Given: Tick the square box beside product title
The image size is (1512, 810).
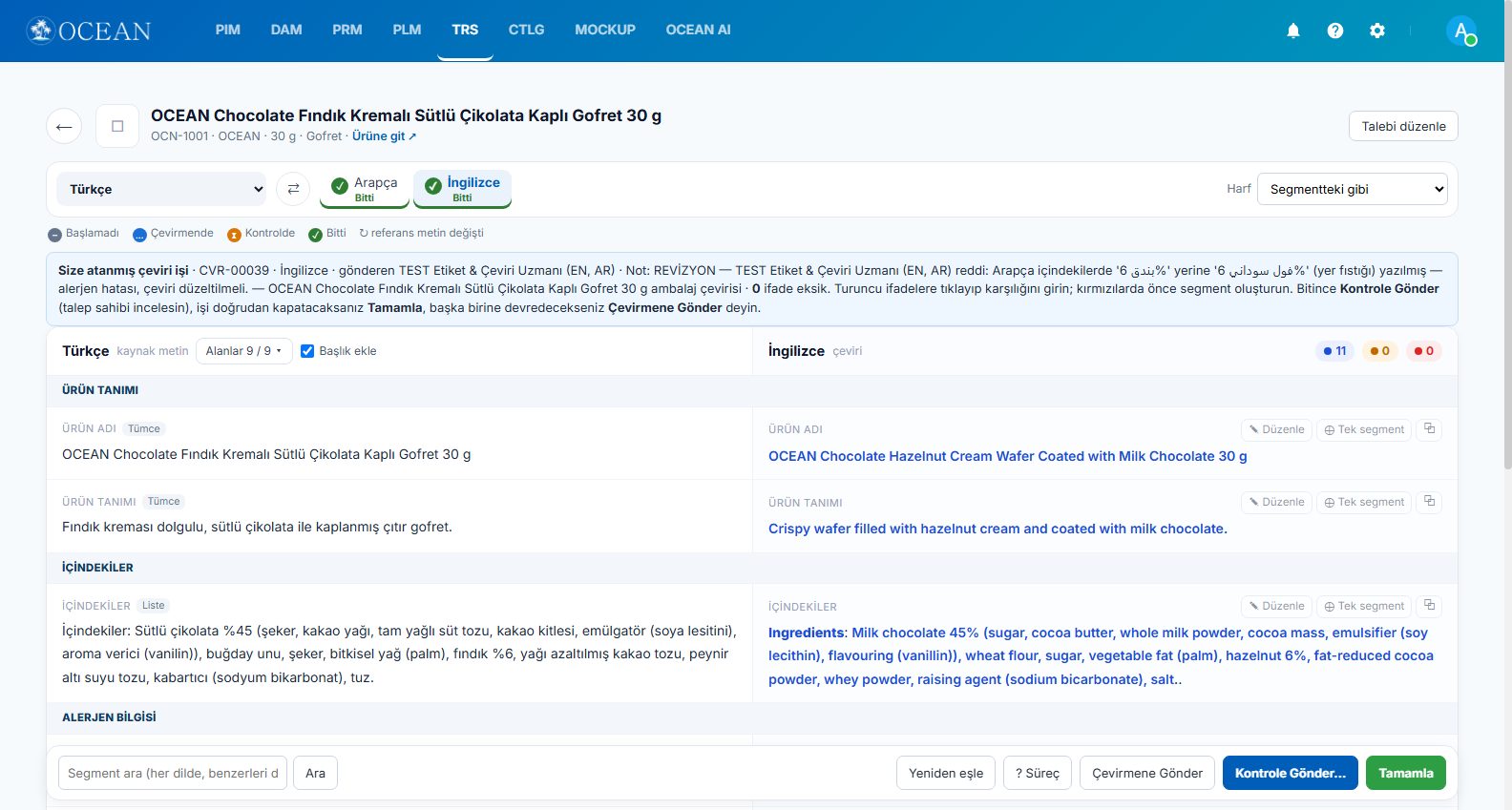Looking at the screenshot, I should [x=117, y=126].
